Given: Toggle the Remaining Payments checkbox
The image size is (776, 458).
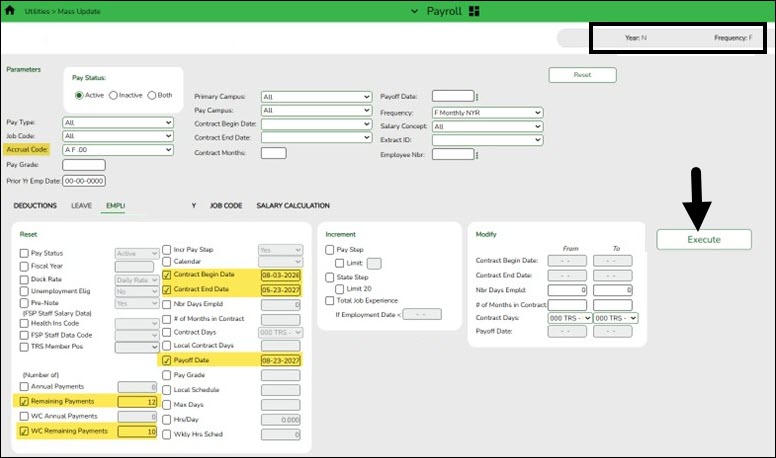Looking at the screenshot, I should point(24,401).
